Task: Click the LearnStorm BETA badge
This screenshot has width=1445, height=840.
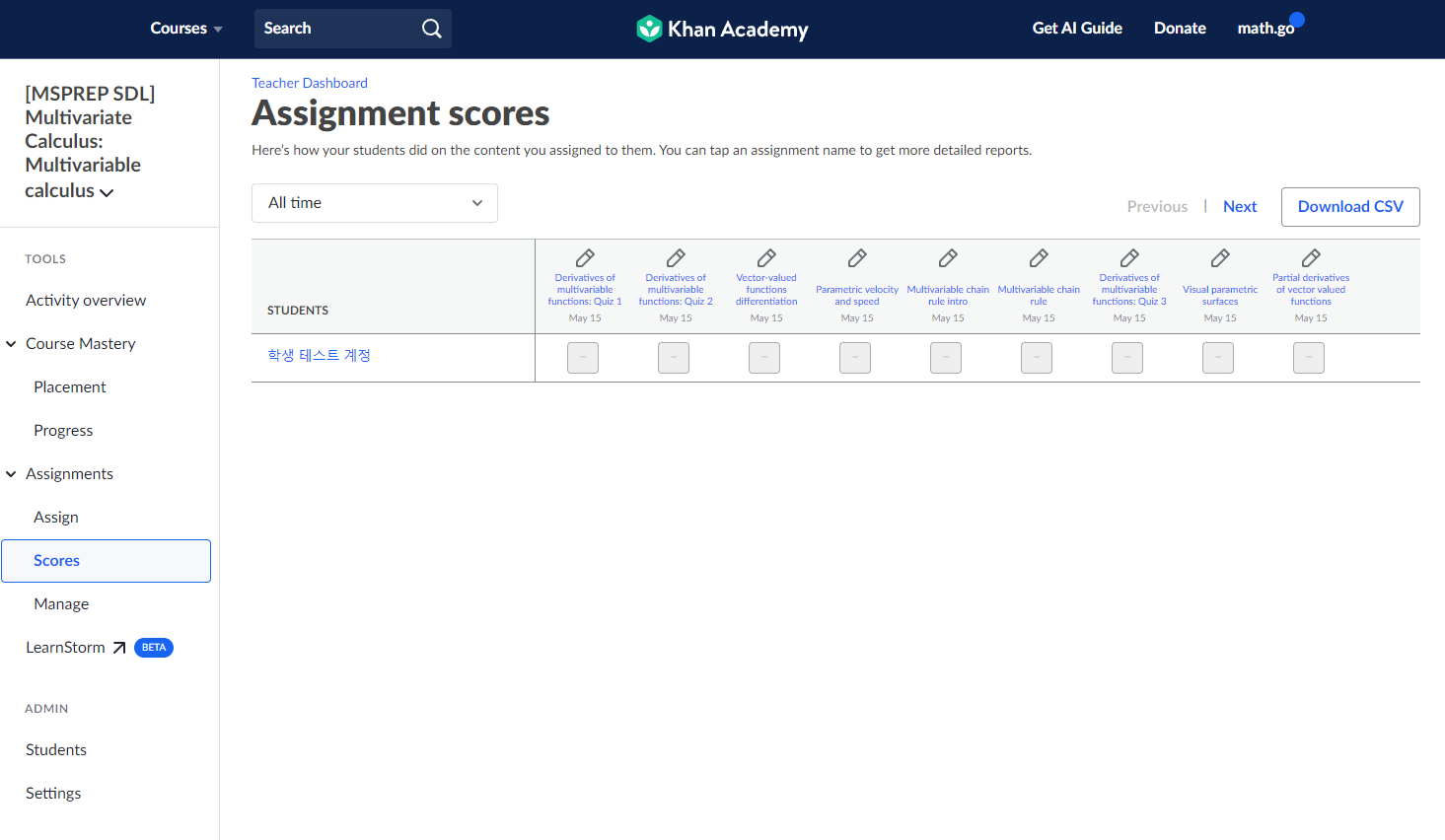Action: coord(154,648)
